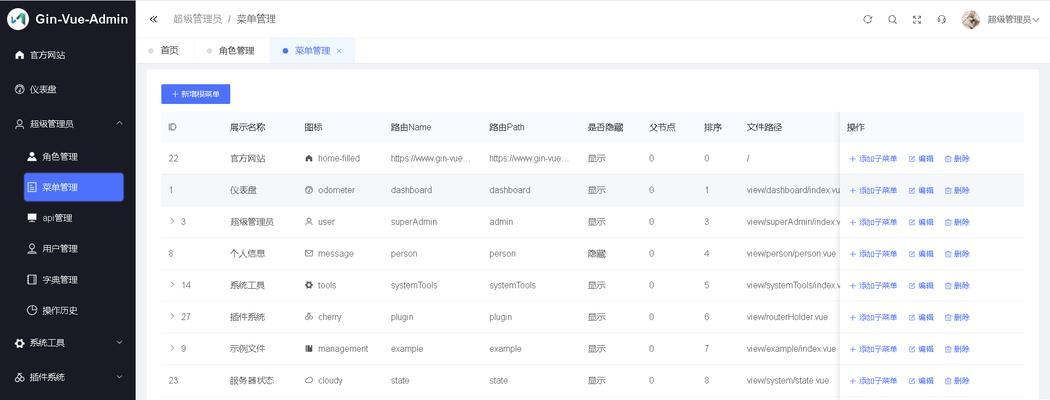Delete the 仪表盘 row
The height and width of the screenshot is (400, 1050).
(x=957, y=190)
